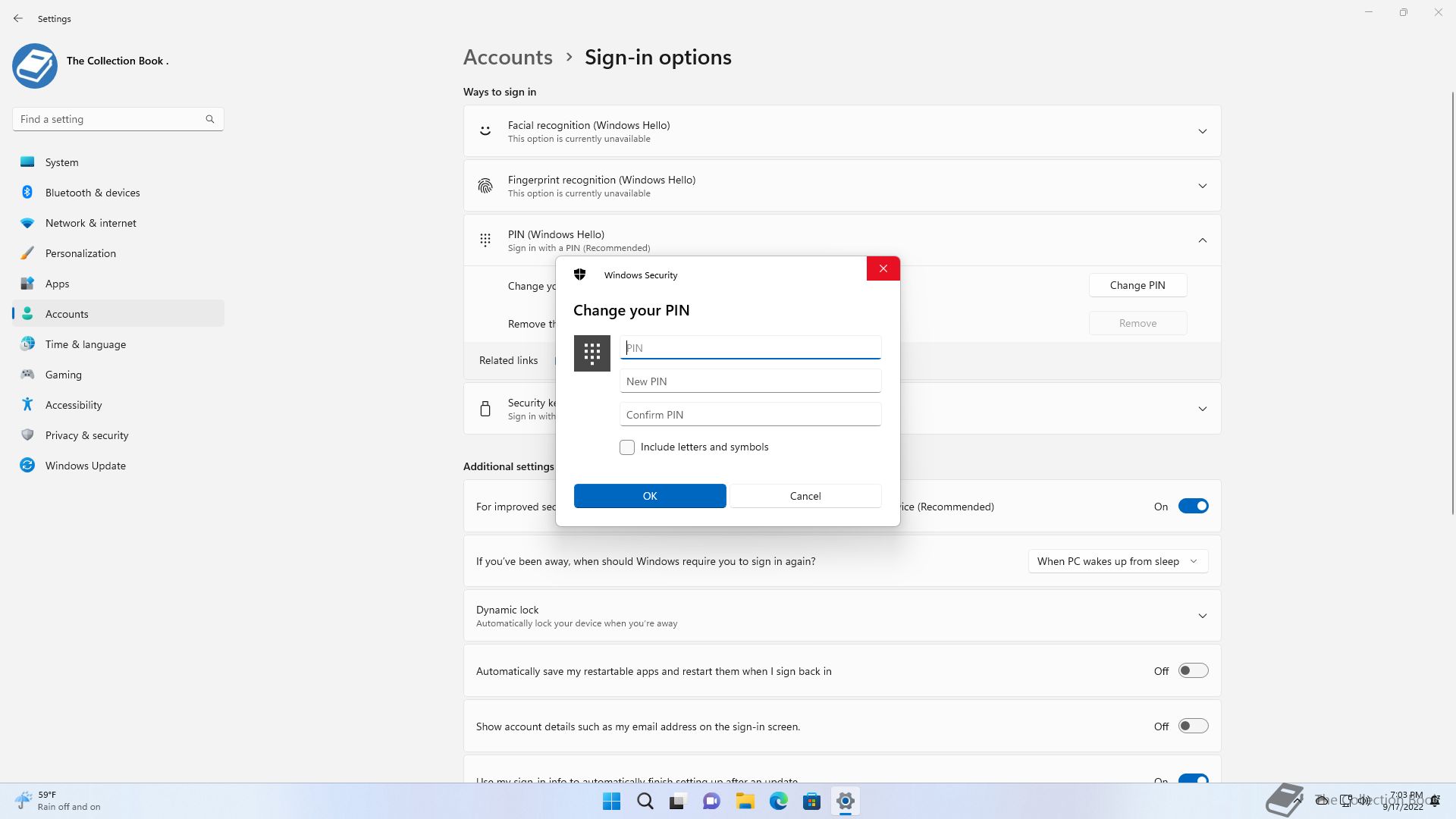Click the Settings page vertical scrollbar
Viewport: 1456px width, 819px height.
1452,303
